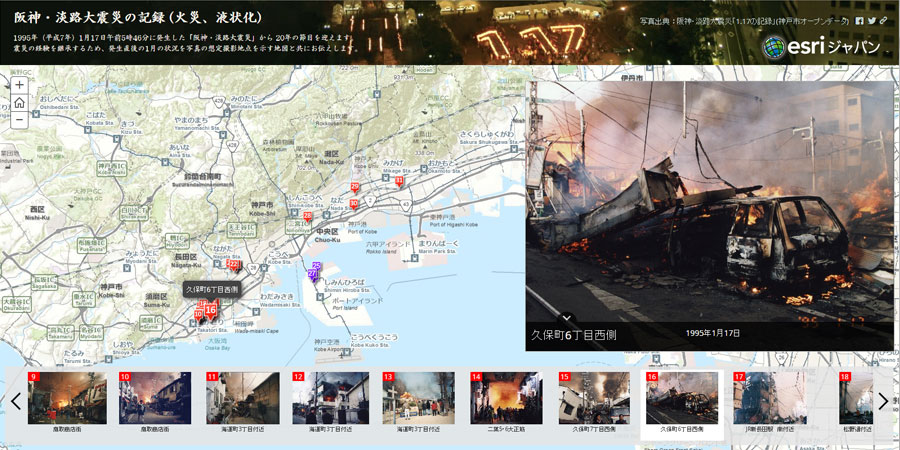This screenshot has width=900, height=450.
Task: Share story on Twitter
Action: (871, 21)
